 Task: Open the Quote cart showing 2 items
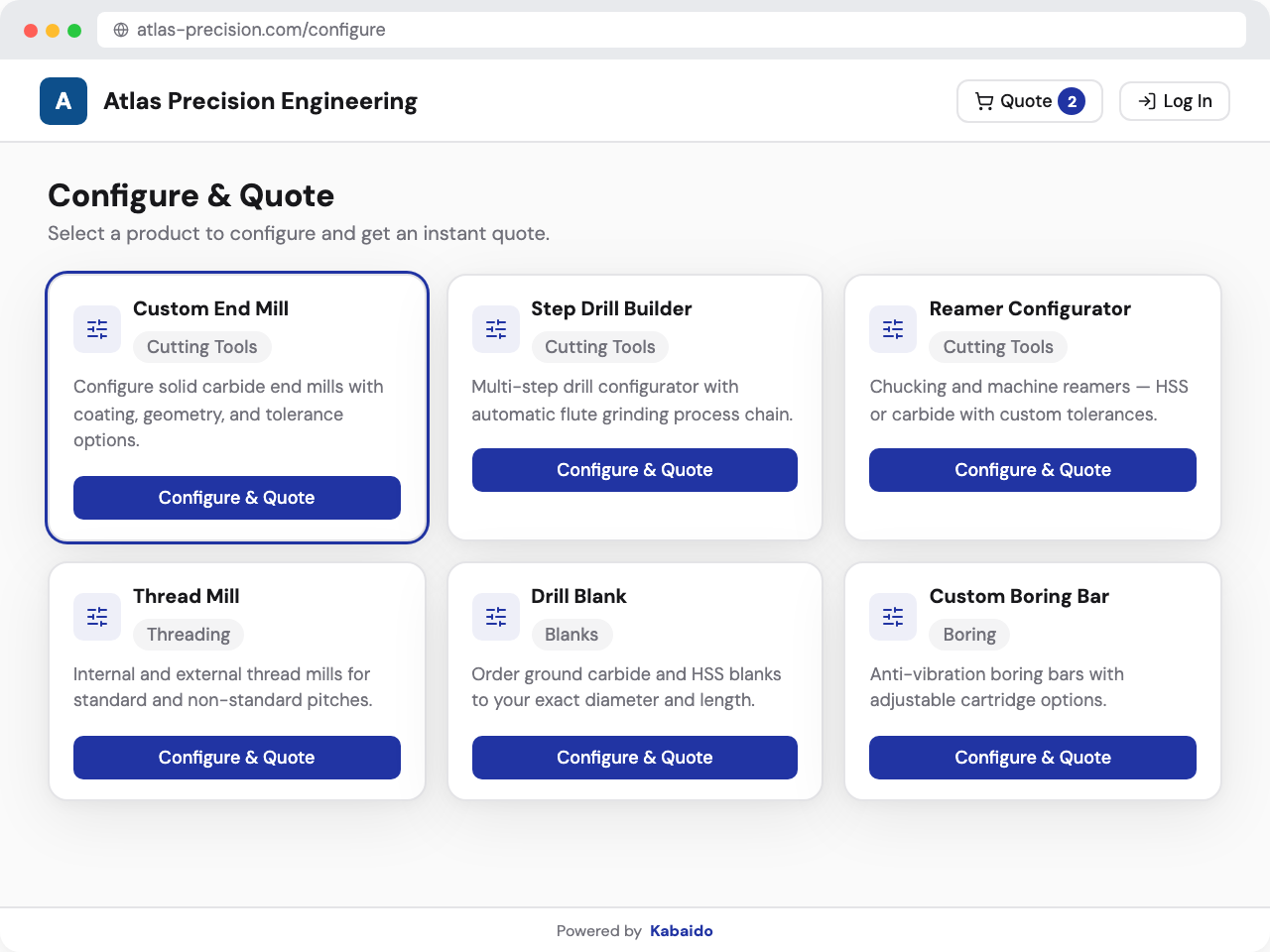click(1029, 100)
